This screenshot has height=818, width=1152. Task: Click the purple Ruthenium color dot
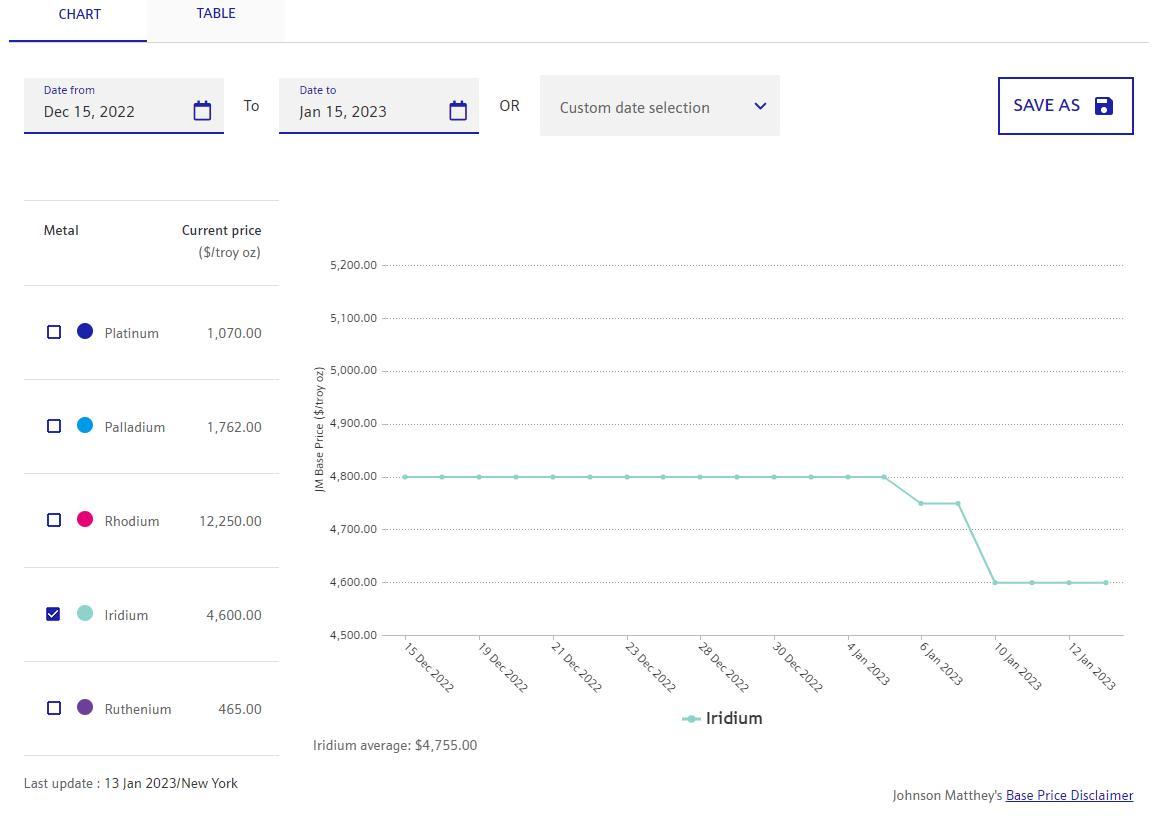tap(85, 707)
